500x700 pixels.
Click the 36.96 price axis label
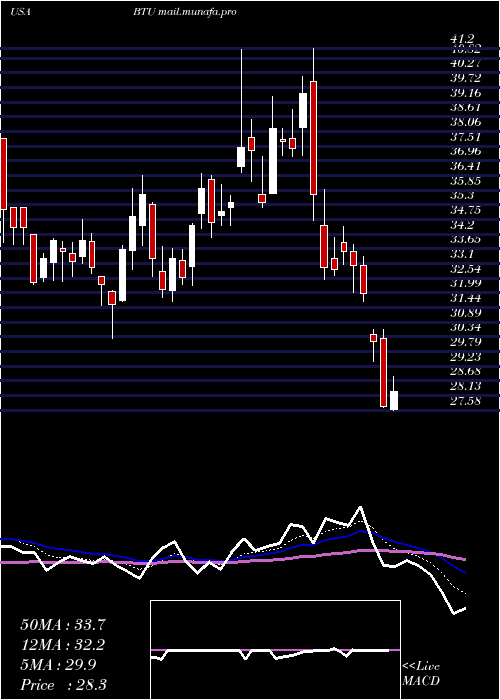465,152
